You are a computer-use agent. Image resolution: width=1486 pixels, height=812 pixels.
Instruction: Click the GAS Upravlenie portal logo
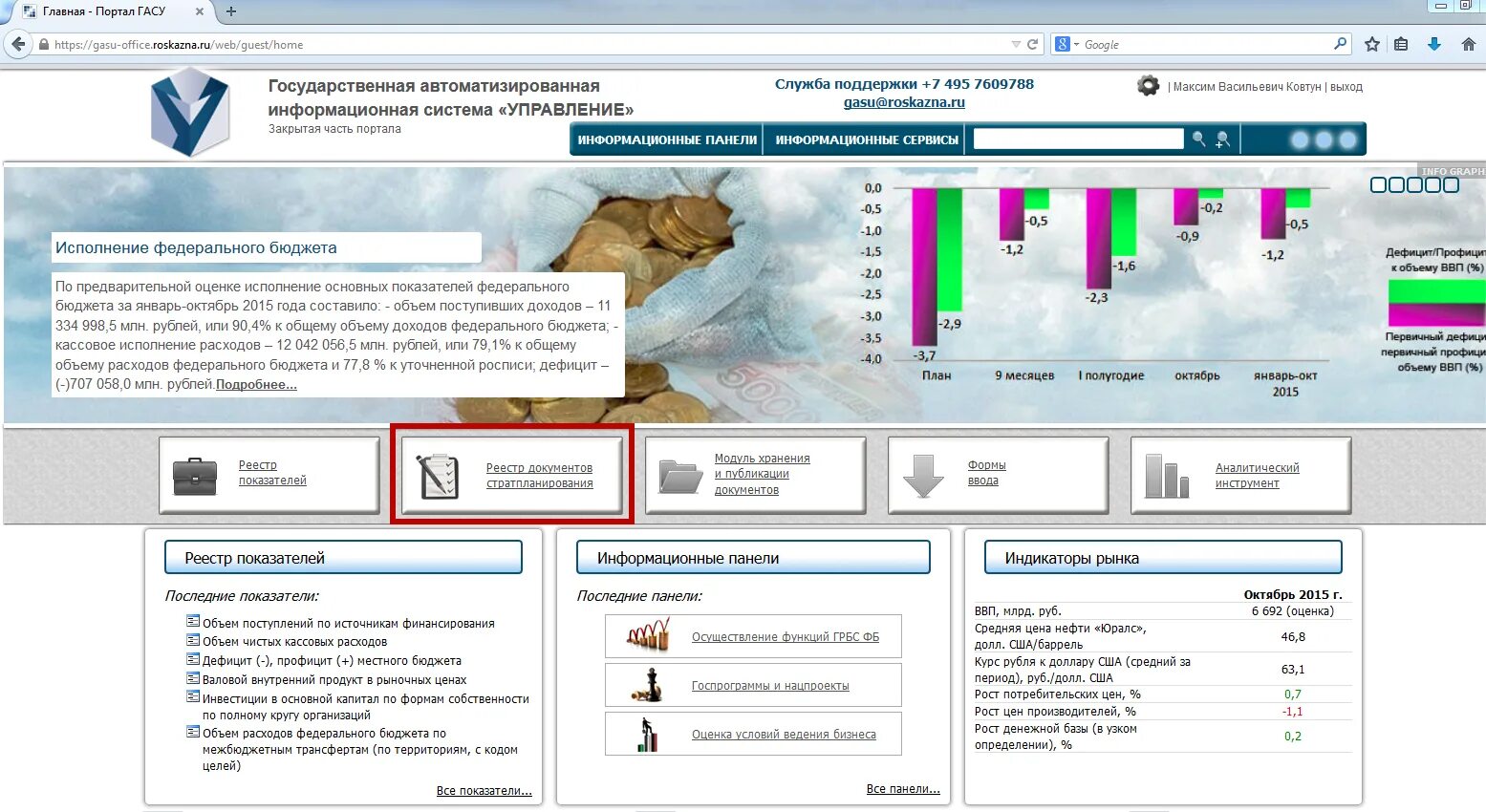click(x=190, y=112)
